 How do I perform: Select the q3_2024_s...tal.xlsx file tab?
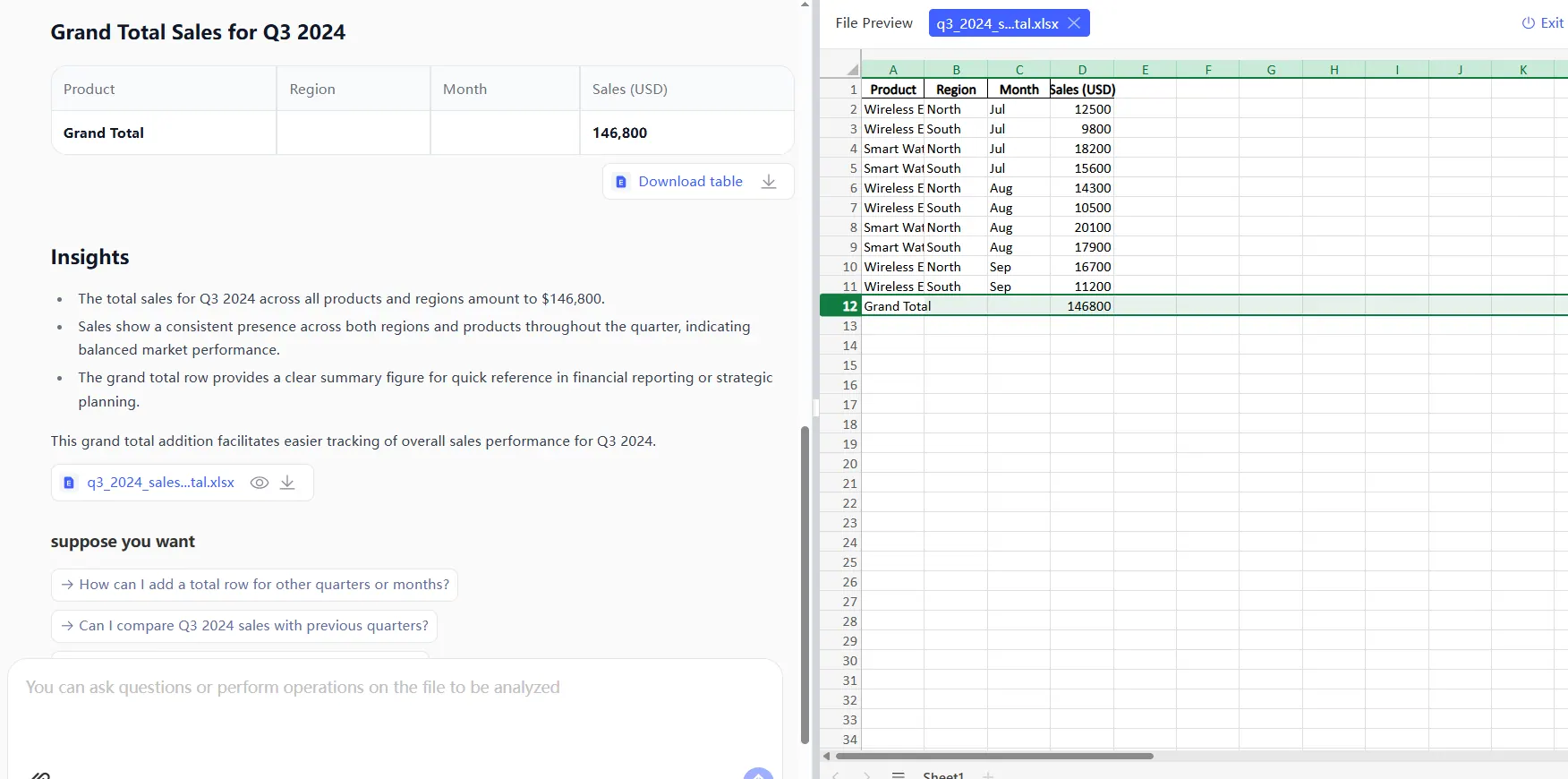(997, 23)
